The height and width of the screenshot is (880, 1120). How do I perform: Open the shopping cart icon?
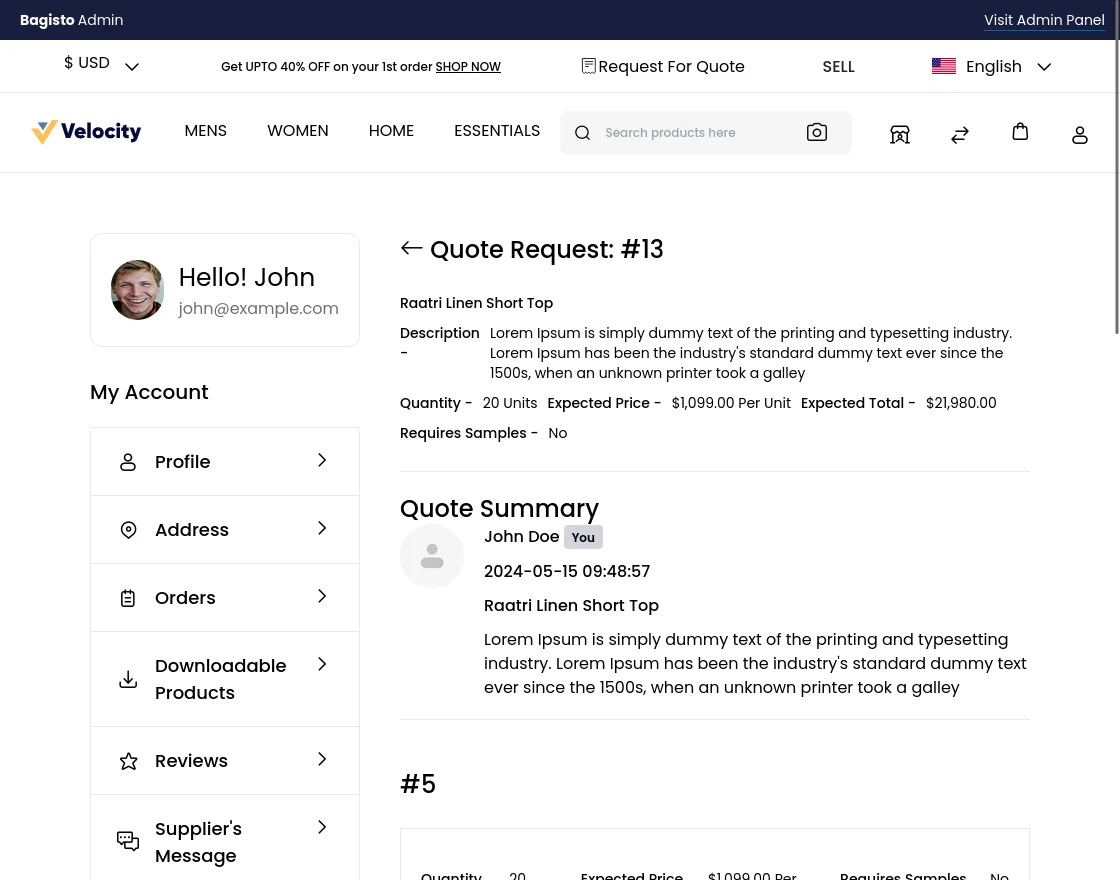tap(1019, 131)
